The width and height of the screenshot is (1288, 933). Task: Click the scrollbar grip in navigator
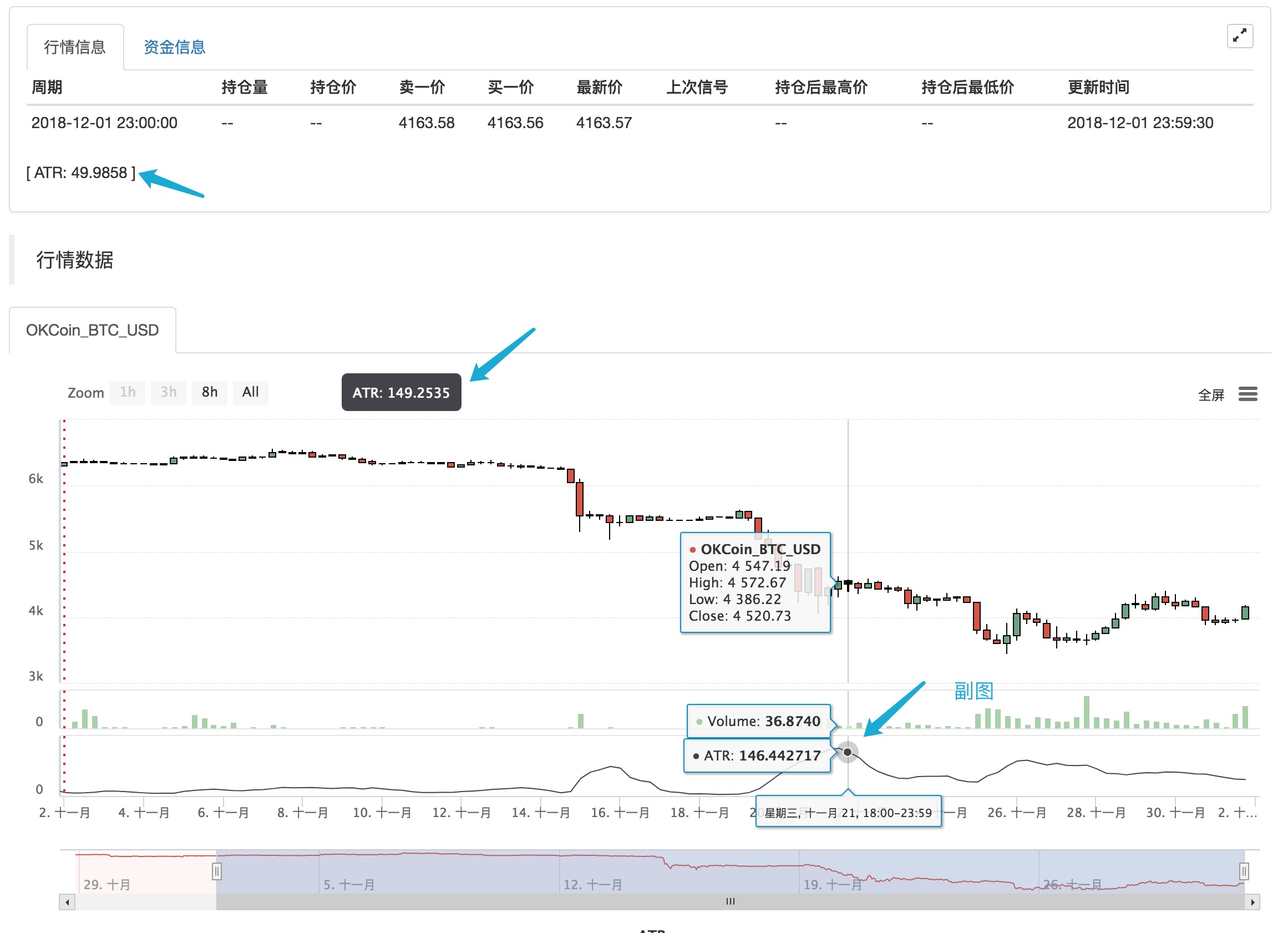pyautogui.click(x=731, y=901)
